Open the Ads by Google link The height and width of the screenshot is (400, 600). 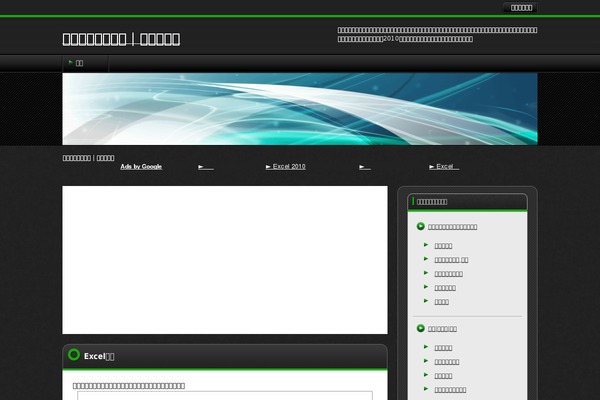(141, 167)
